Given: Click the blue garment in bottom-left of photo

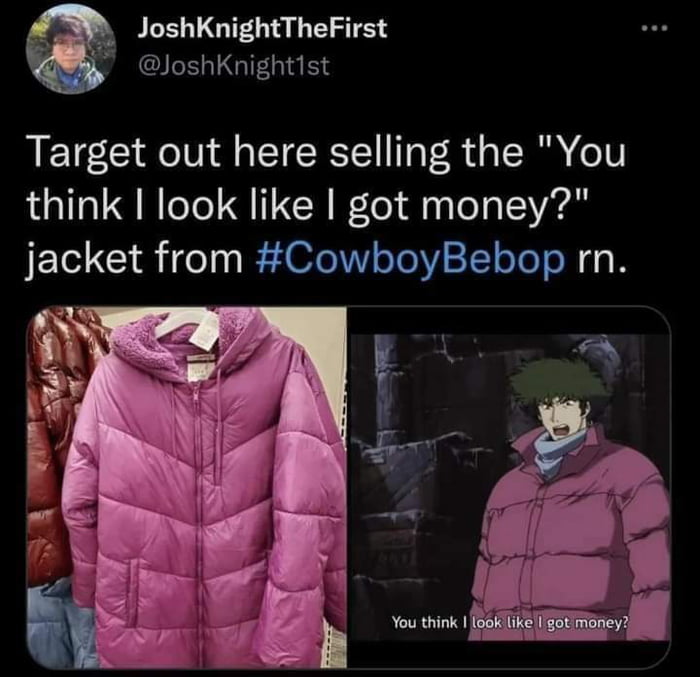Looking at the screenshot, I should [x=60, y=625].
